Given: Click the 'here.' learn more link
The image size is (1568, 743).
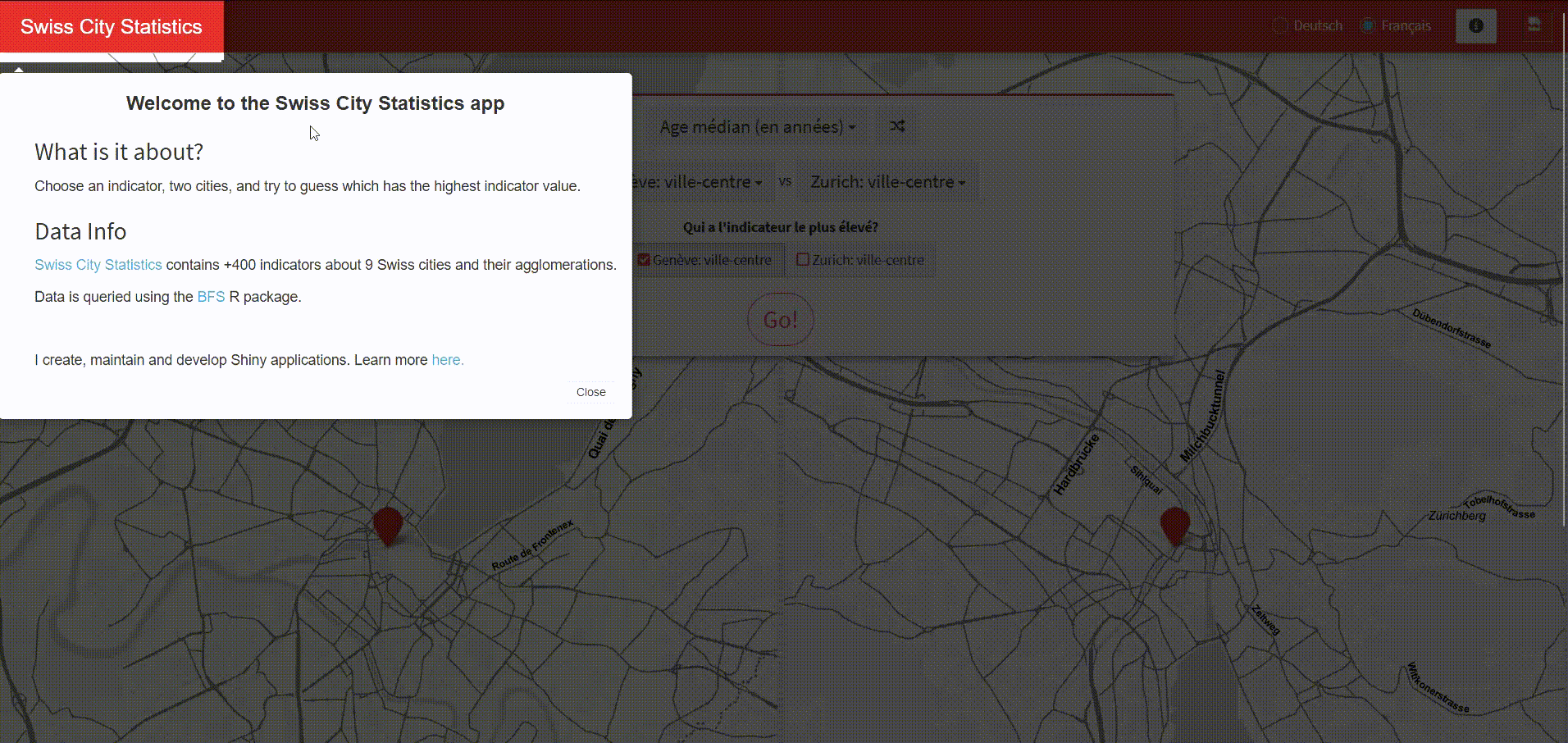Looking at the screenshot, I should [447, 360].
